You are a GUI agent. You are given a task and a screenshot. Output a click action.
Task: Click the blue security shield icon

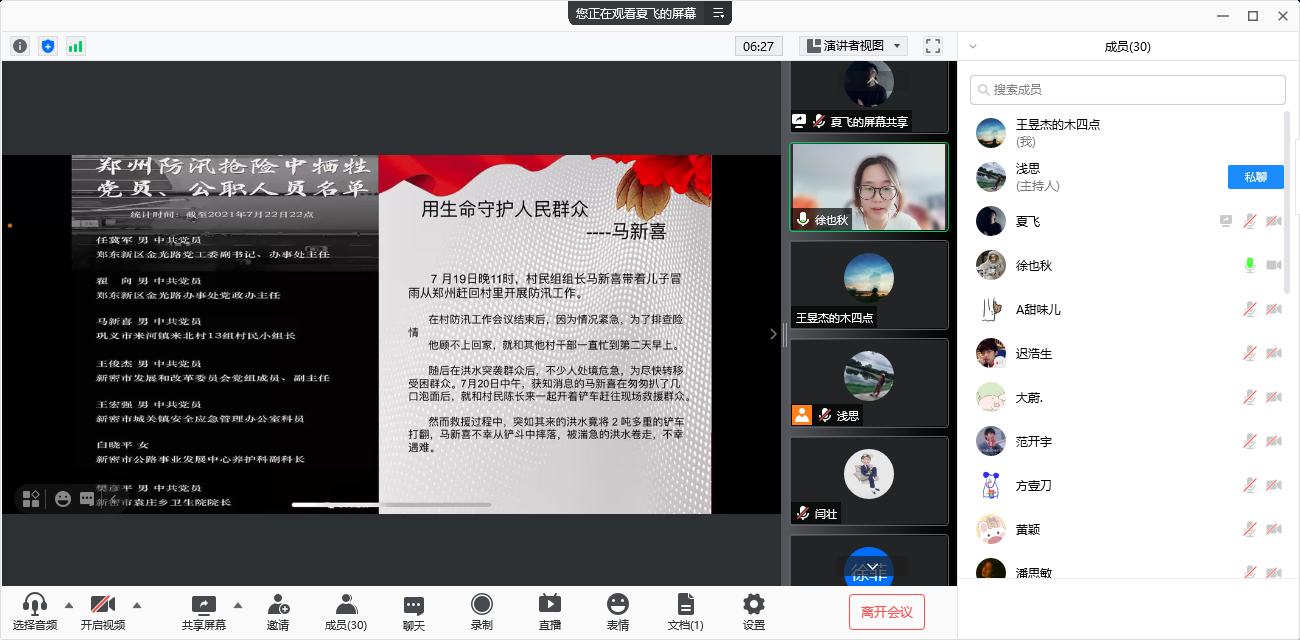[x=48, y=46]
